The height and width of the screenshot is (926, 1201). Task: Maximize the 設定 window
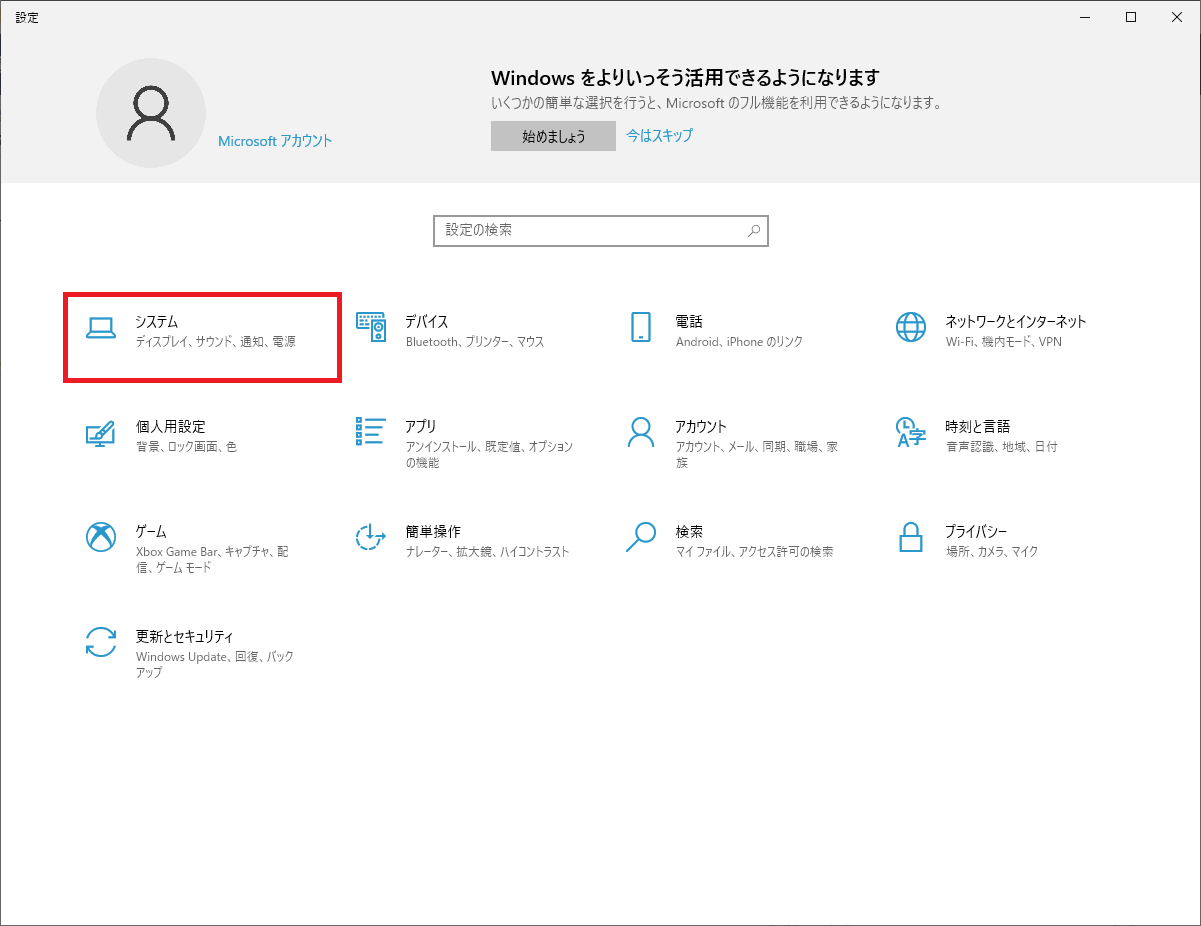pyautogui.click(x=1130, y=17)
